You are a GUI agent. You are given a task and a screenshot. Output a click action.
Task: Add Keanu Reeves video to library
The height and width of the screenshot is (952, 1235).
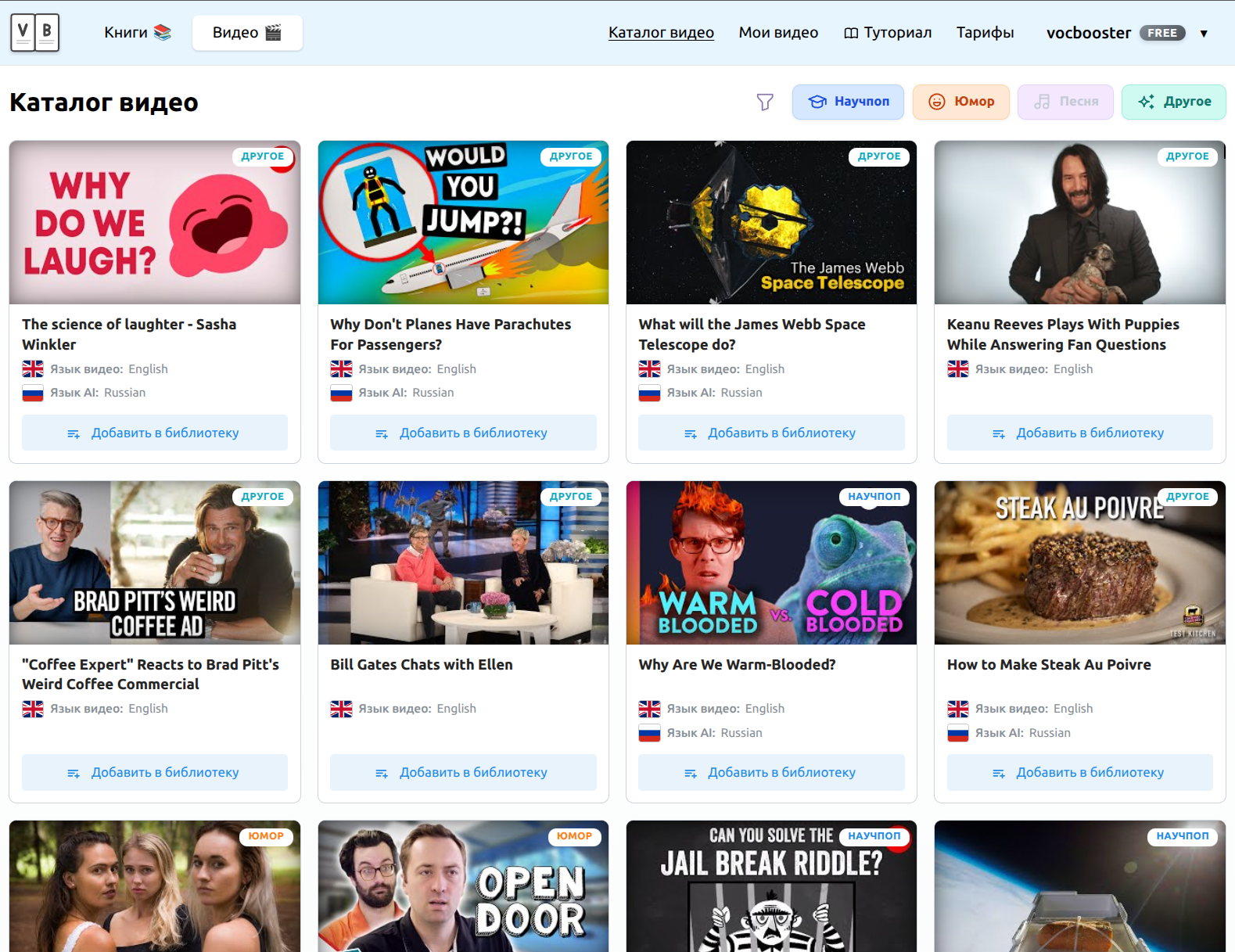click(x=1079, y=433)
